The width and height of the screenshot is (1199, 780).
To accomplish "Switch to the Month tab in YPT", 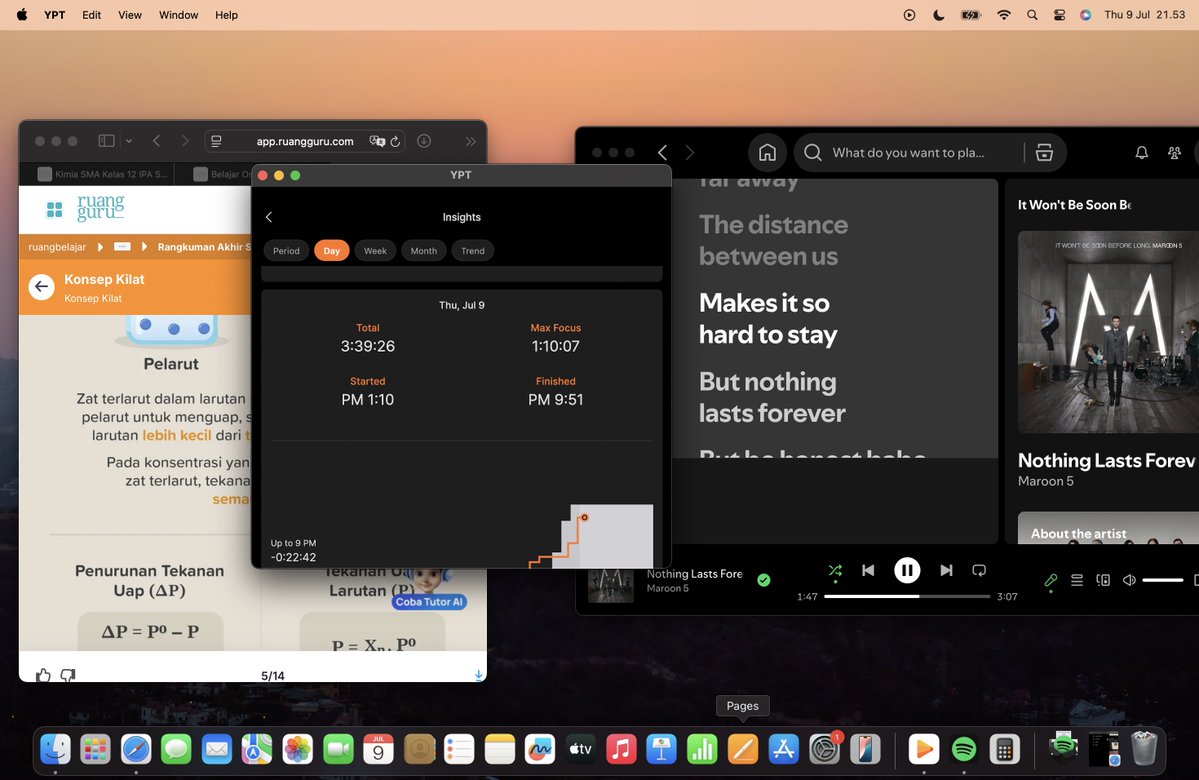I will click(424, 251).
